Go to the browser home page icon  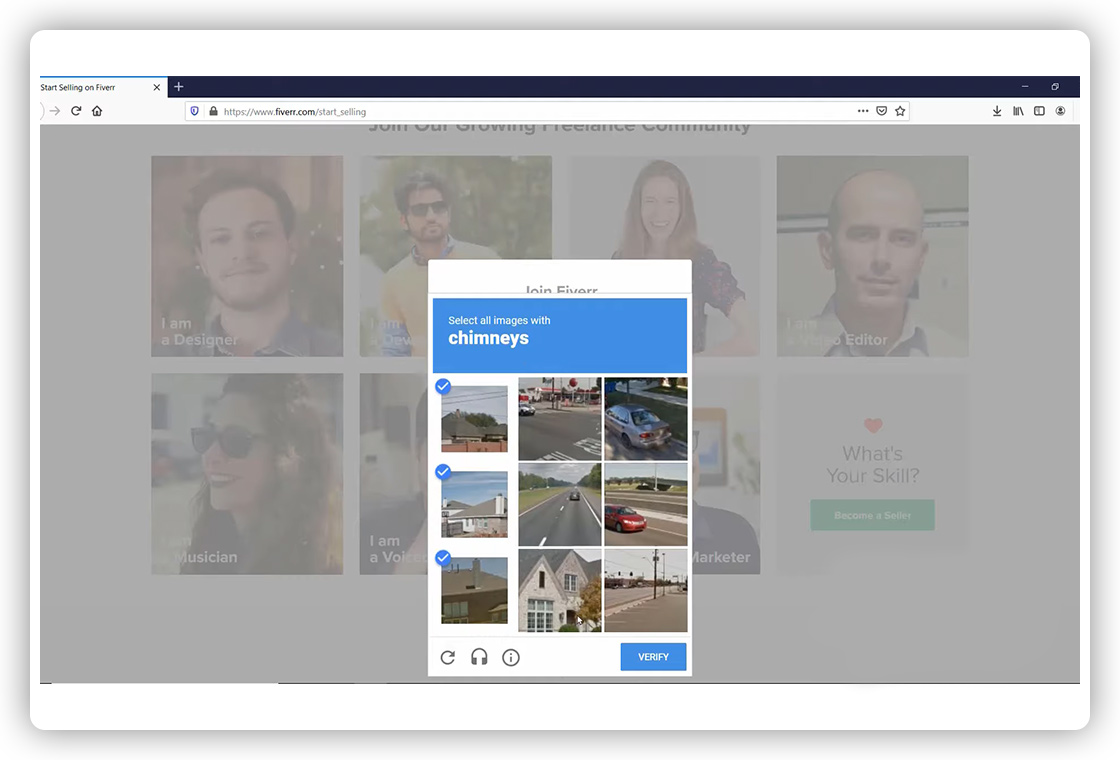pyautogui.click(x=97, y=111)
